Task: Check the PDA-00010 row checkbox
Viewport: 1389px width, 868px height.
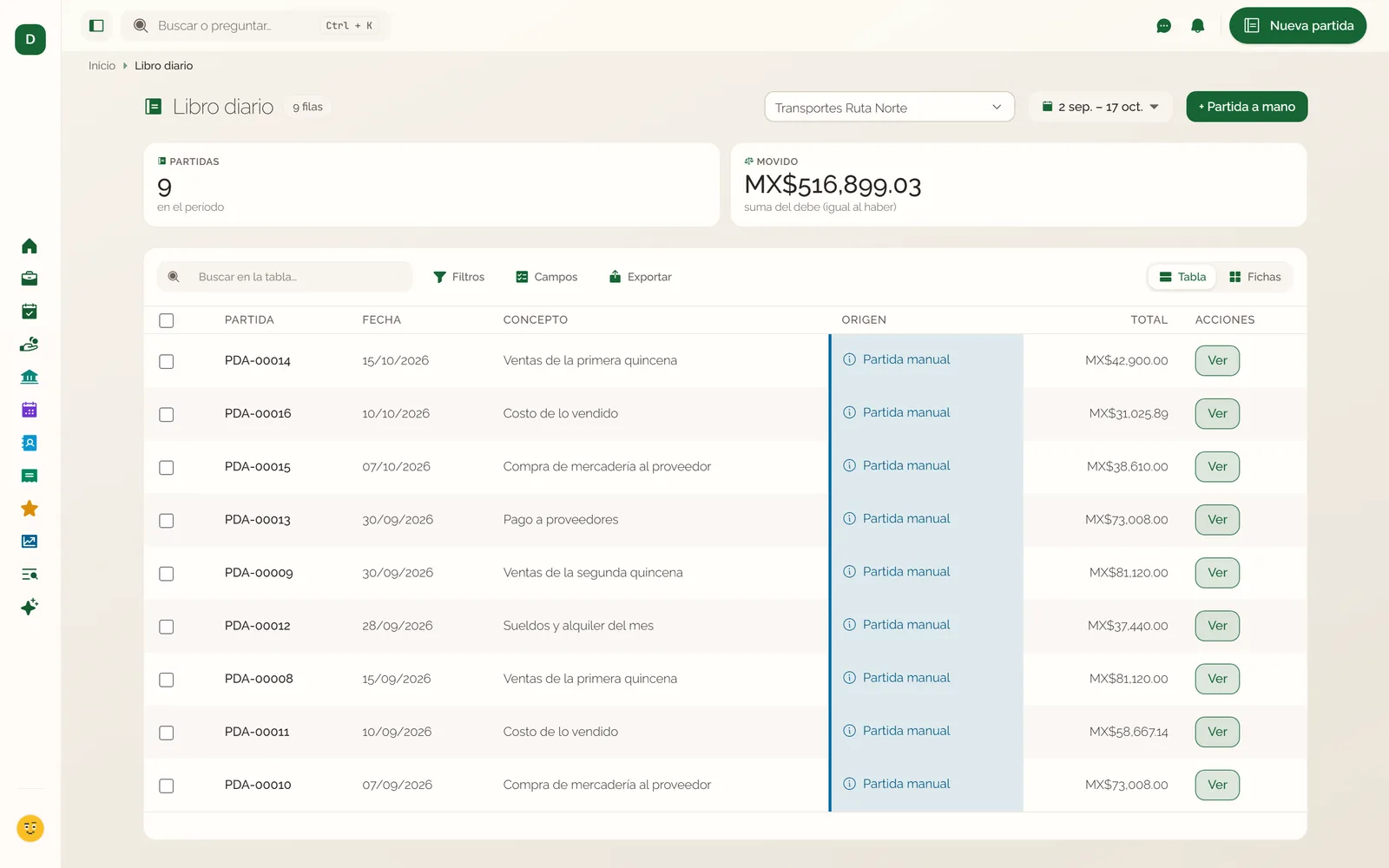Action: [x=167, y=786]
